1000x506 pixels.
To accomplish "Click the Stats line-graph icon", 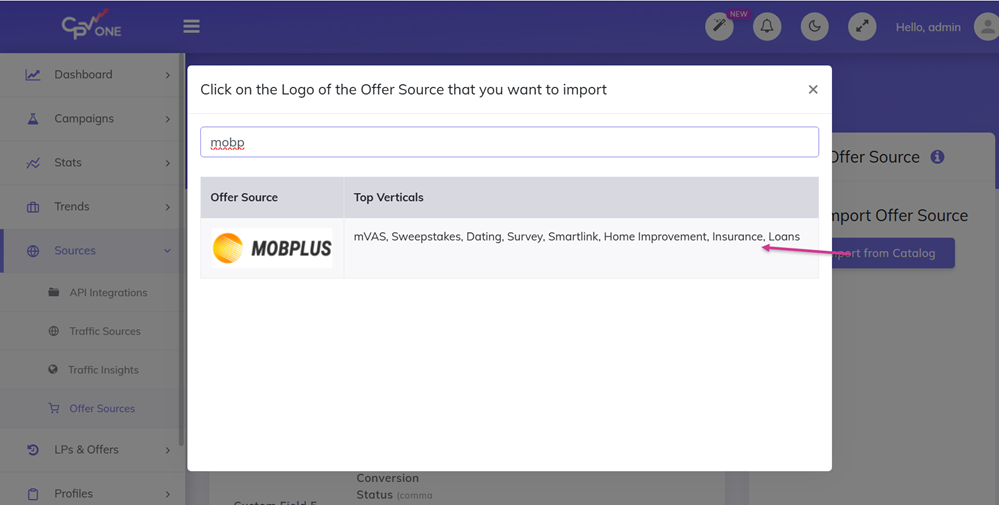I will tap(33, 163).
